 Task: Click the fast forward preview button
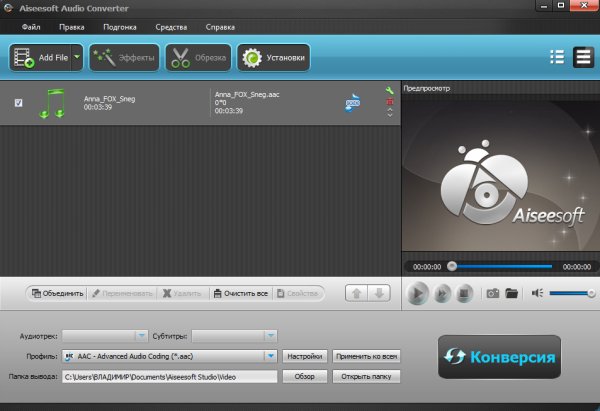(x=442, y=294)
